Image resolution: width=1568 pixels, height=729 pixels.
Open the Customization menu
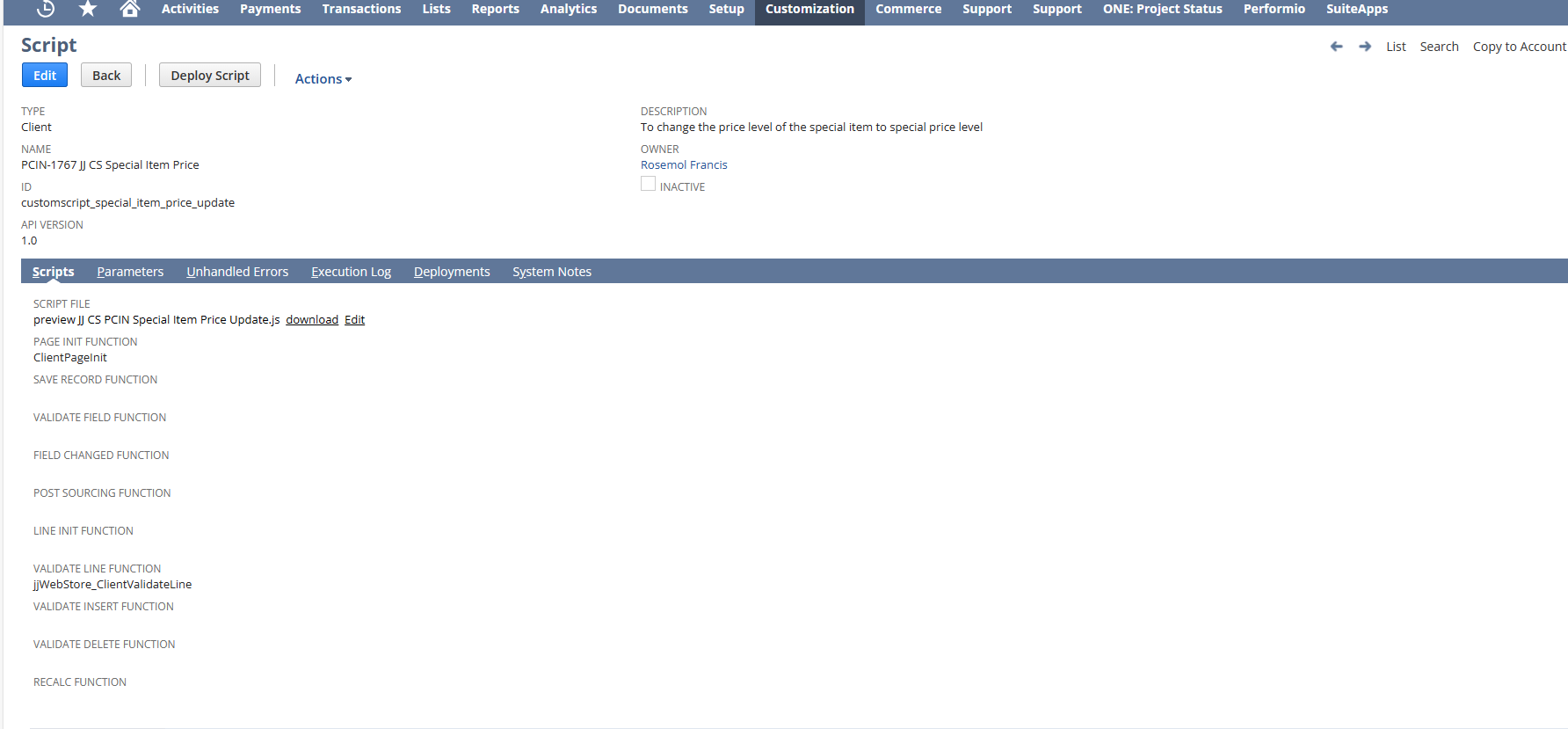[809, 9]
